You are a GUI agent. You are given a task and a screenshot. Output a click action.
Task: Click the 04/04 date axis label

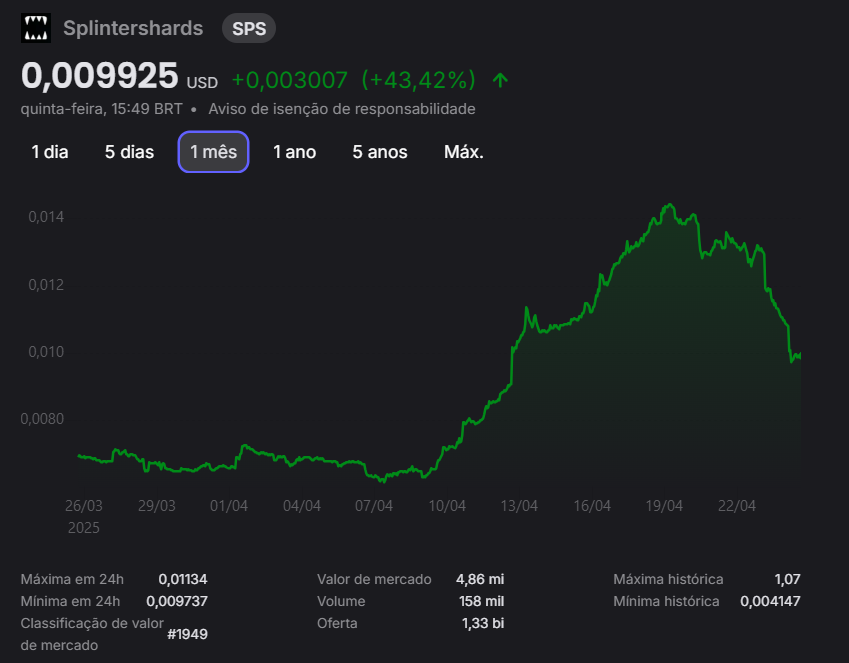[x=302, y=506]
